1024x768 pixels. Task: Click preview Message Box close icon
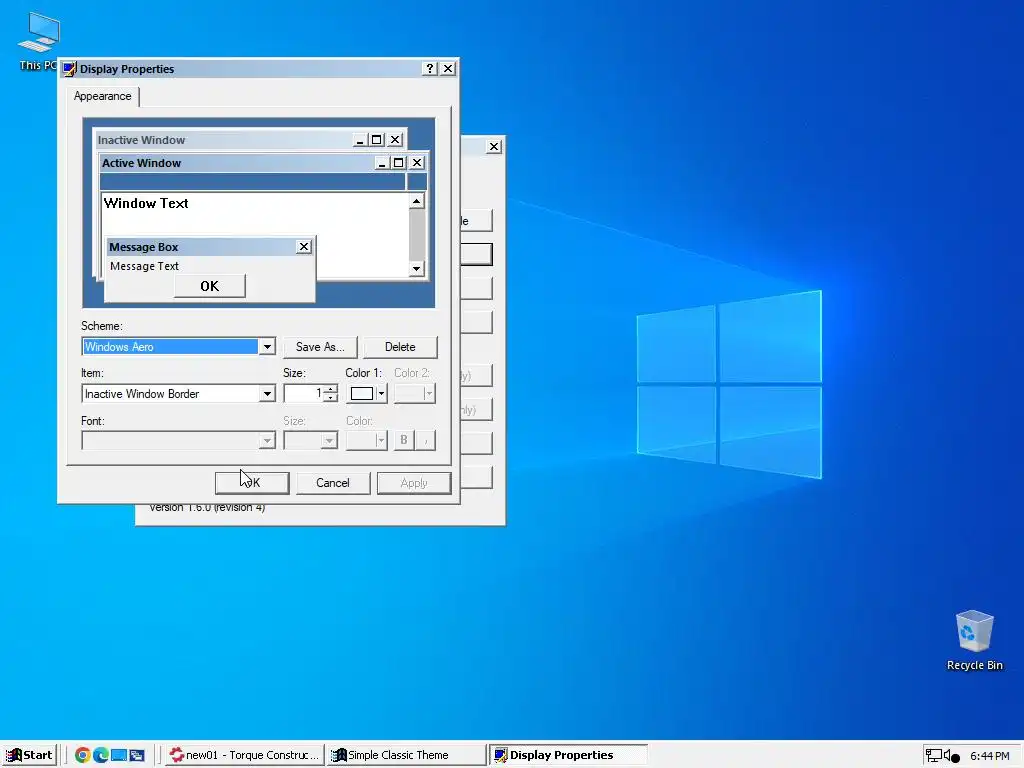[304, 247]
